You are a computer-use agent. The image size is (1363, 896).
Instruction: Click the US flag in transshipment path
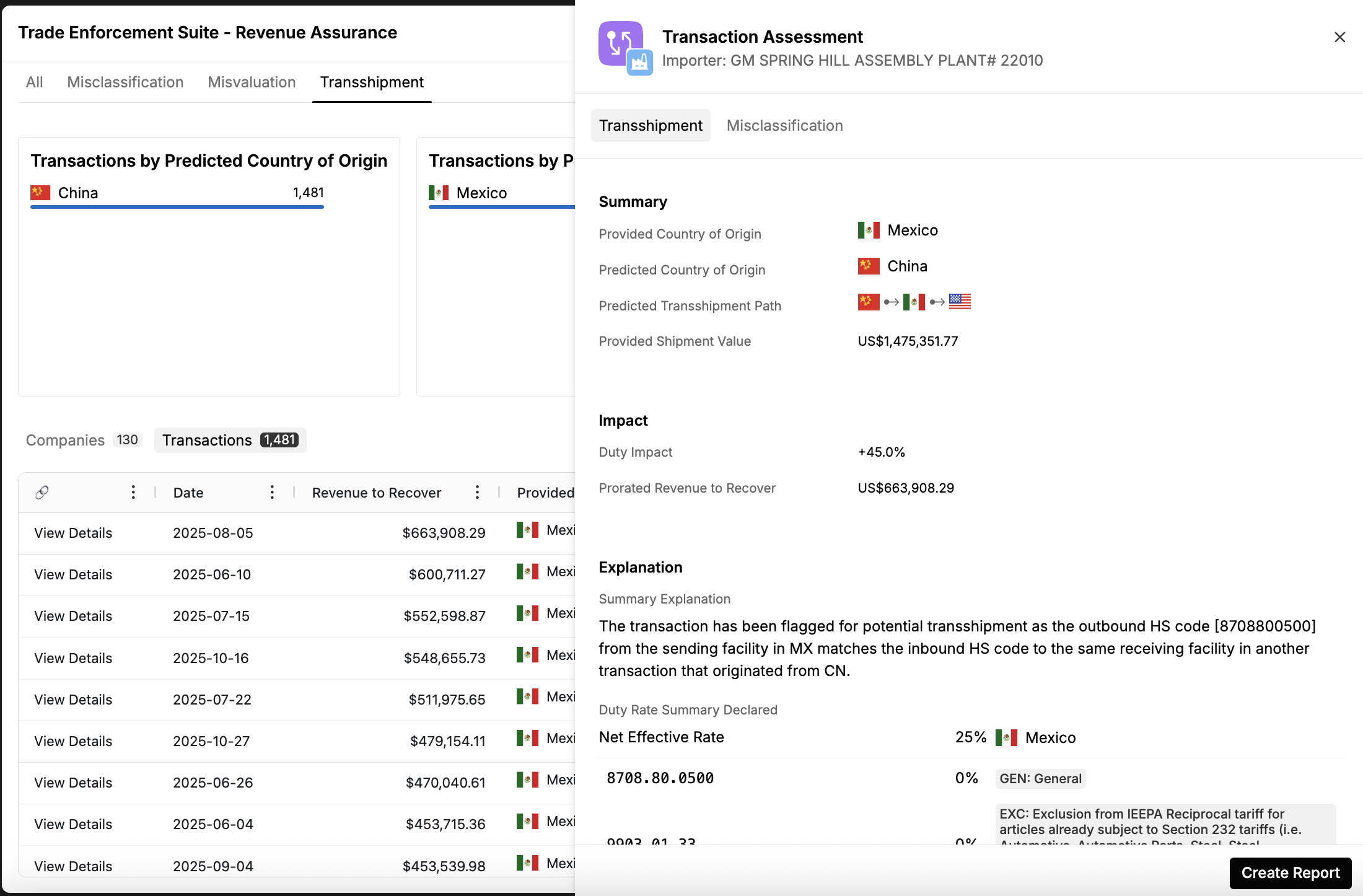point(960,302)
